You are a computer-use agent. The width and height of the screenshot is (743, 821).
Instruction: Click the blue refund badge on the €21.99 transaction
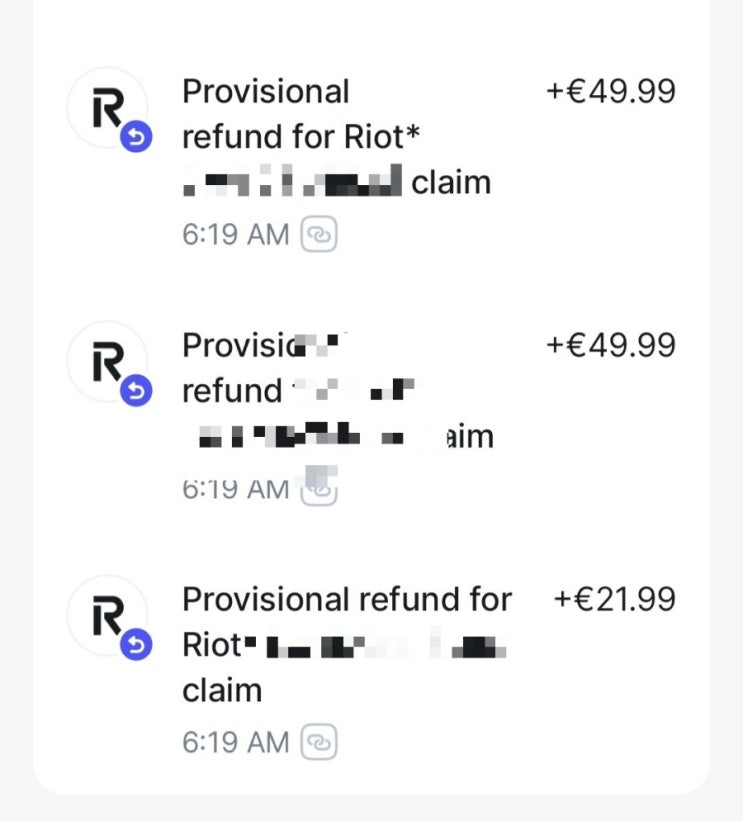135,647
